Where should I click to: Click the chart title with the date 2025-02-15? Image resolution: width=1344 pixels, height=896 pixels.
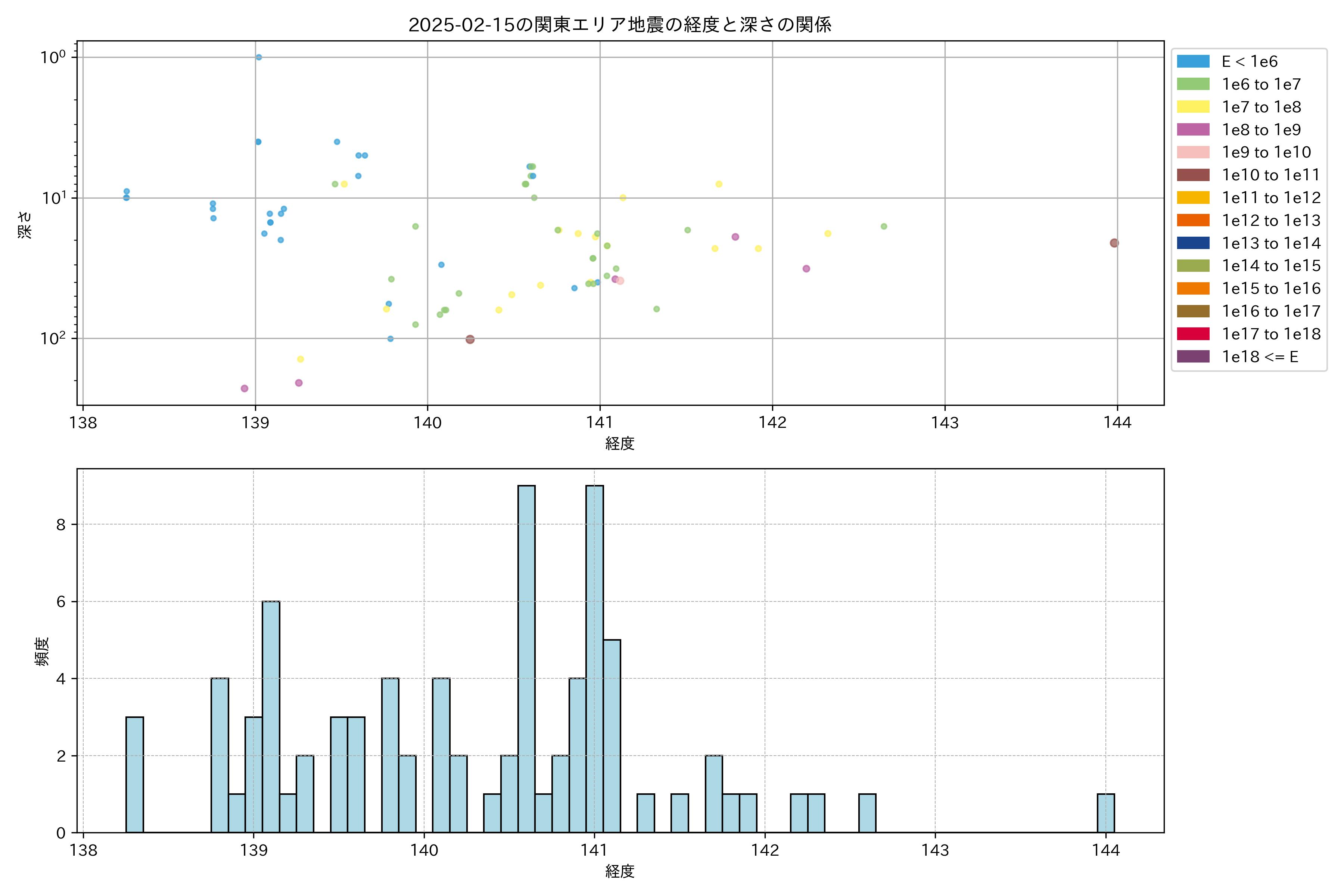[x=619, y=25]
